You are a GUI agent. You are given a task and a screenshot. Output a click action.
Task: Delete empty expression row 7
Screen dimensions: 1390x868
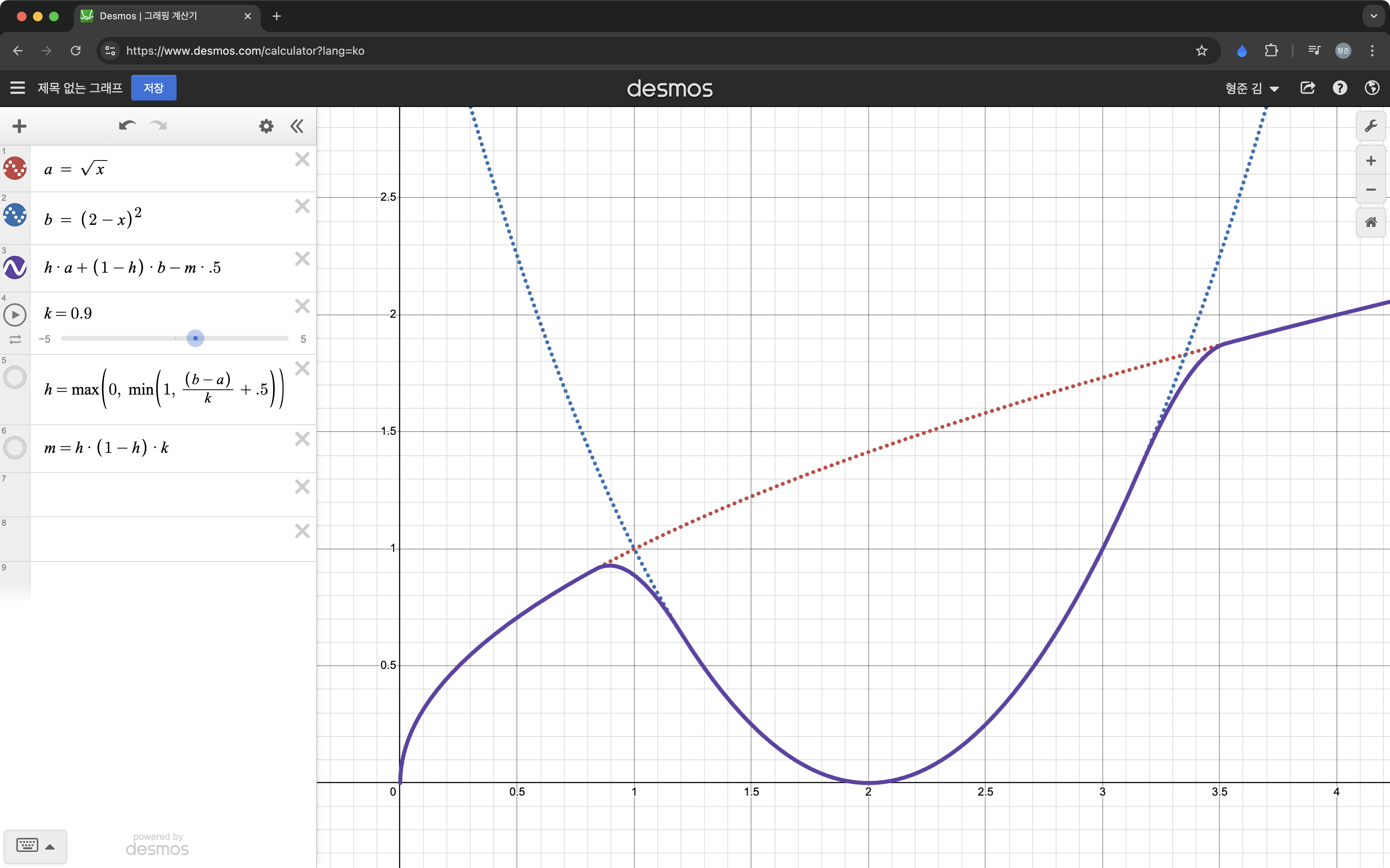pos(302,487)
